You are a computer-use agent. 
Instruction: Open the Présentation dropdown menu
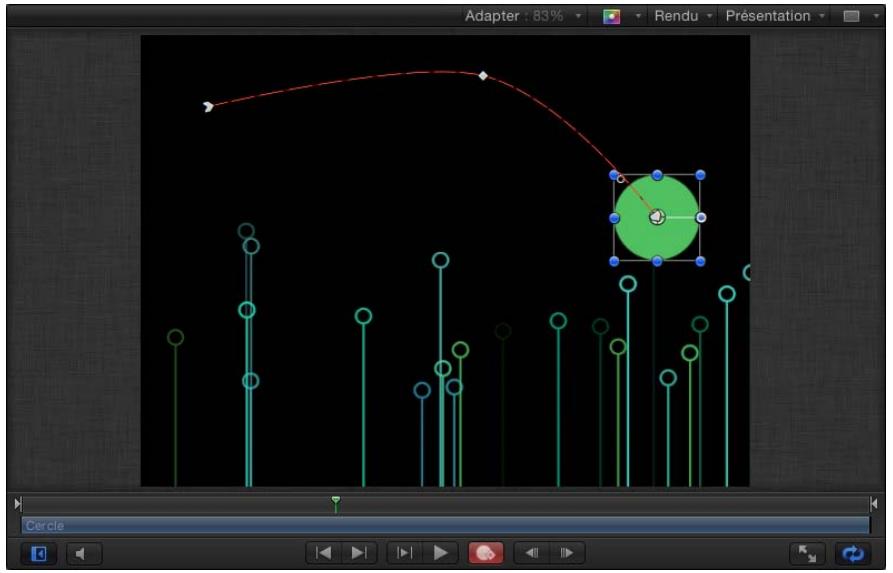775,16
